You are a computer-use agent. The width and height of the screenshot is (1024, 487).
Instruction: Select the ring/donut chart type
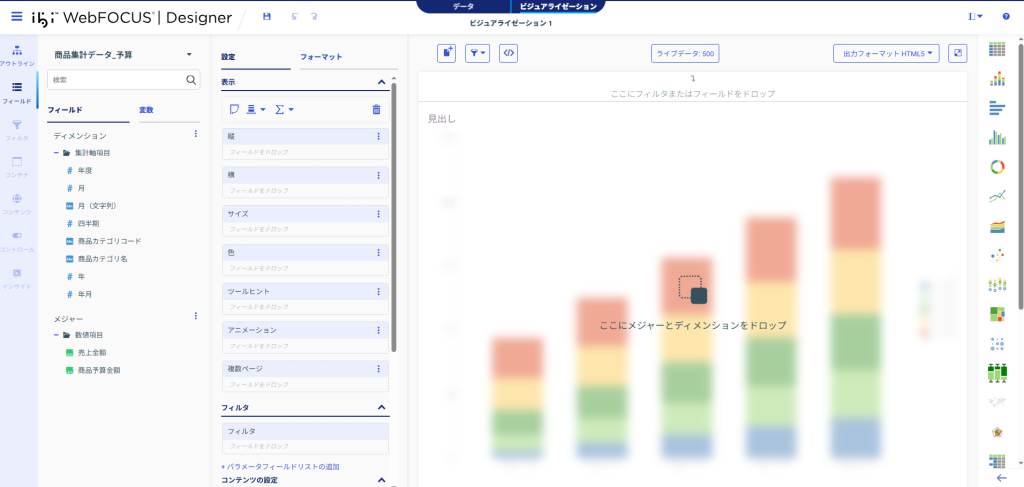996,167
